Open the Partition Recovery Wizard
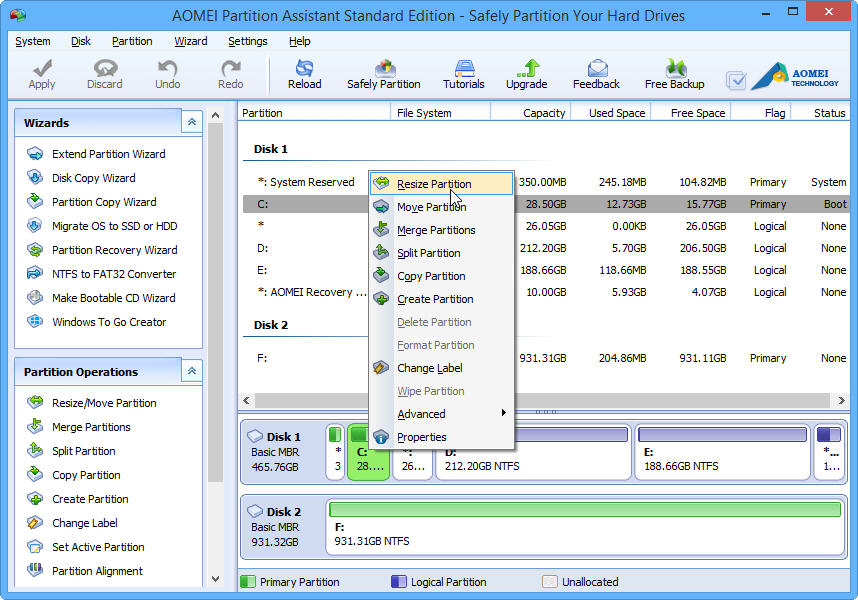Screen dimensions: 858x600 [114, 251]
